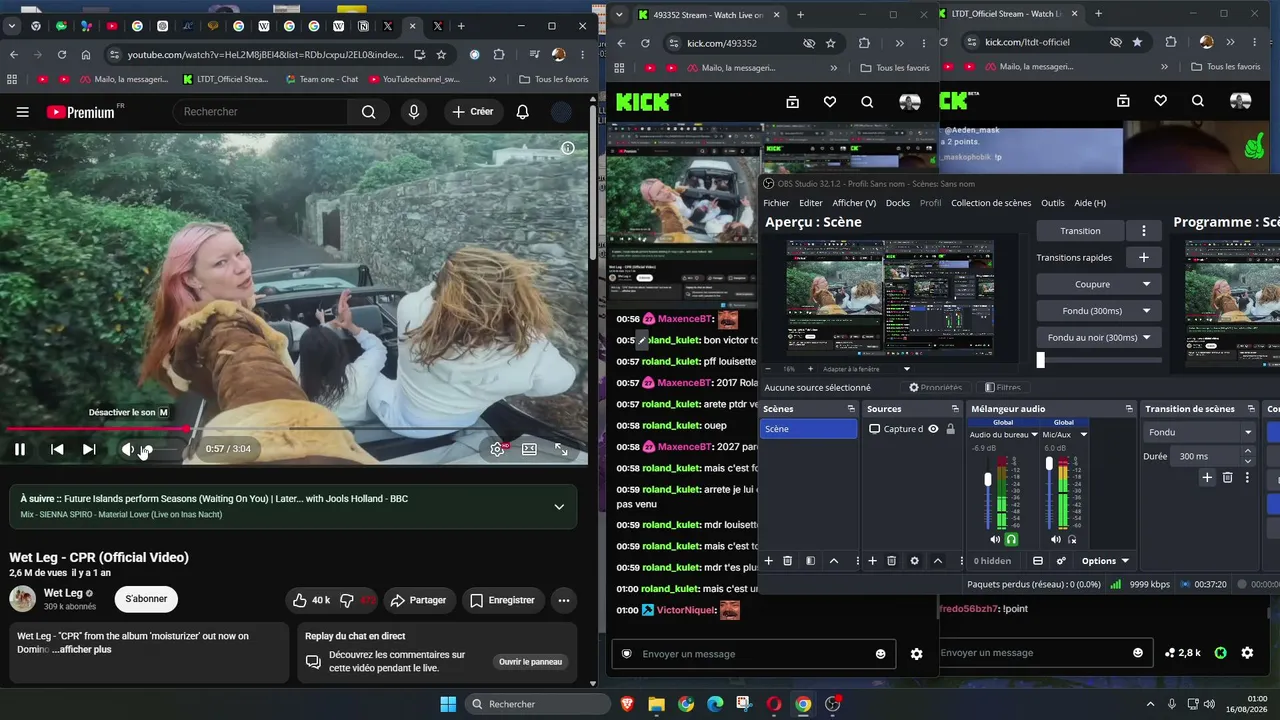Toggle lock on the Capture source
1280x720 pixels.
[x=950, y=429]
